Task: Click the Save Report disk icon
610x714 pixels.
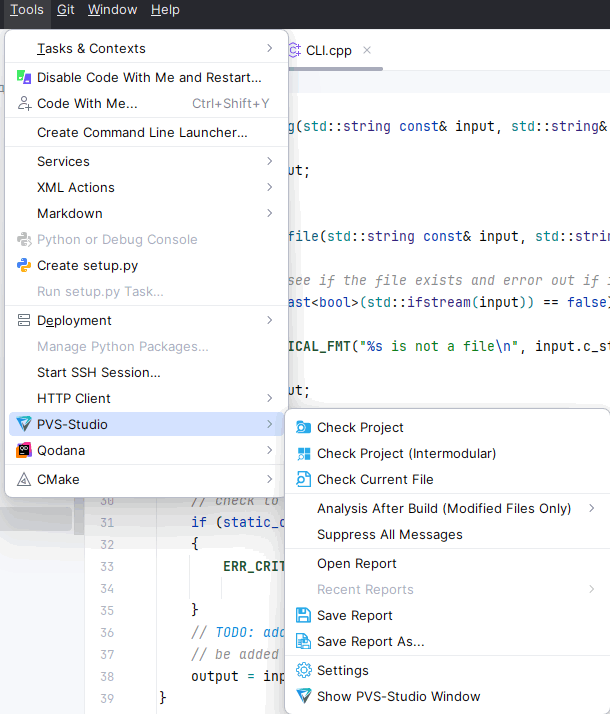Action: (303, 615)
